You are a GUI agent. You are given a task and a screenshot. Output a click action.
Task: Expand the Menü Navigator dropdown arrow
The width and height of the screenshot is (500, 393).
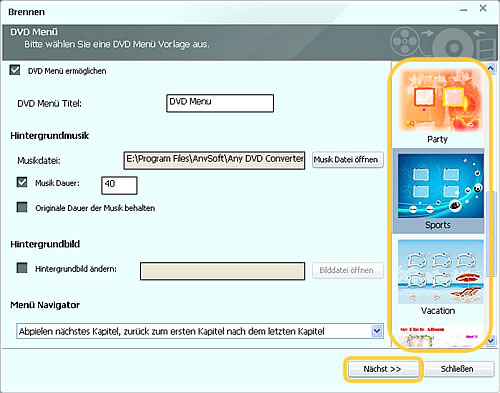(377, 331)
